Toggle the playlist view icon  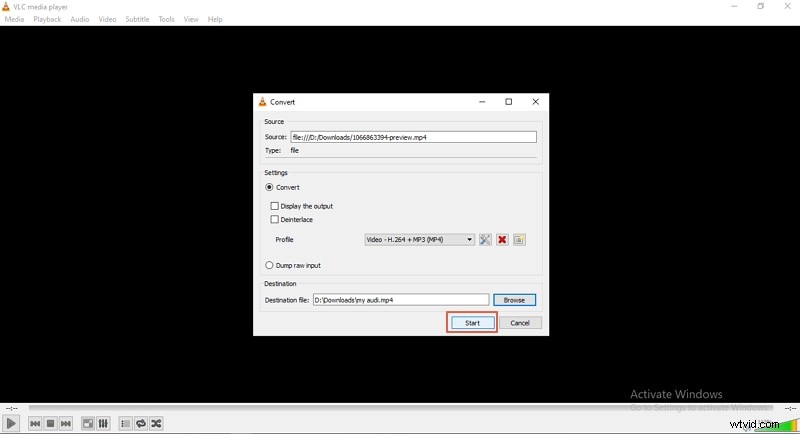125,423
